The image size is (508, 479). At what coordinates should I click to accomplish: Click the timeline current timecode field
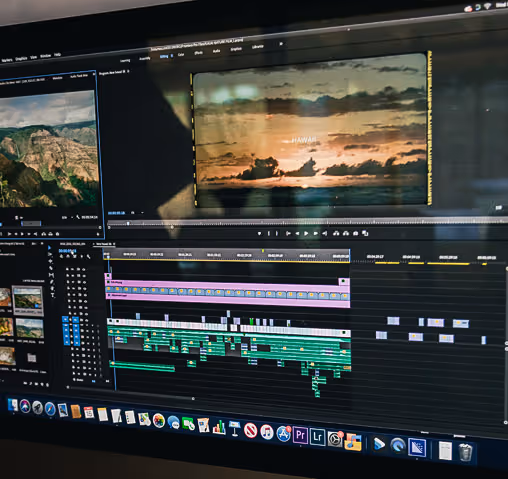[x=67, y=251]
